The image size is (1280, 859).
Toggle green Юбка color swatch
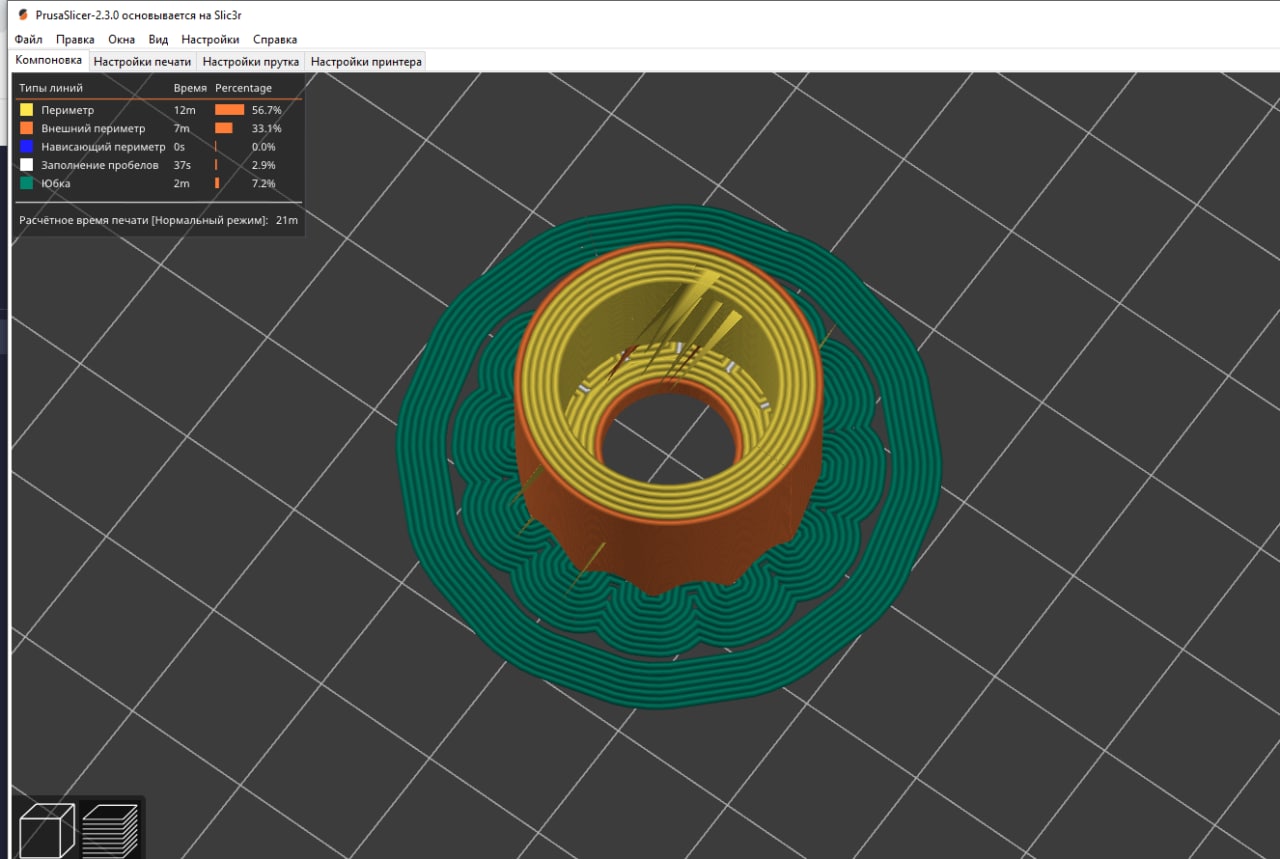(x=27, y=183)
